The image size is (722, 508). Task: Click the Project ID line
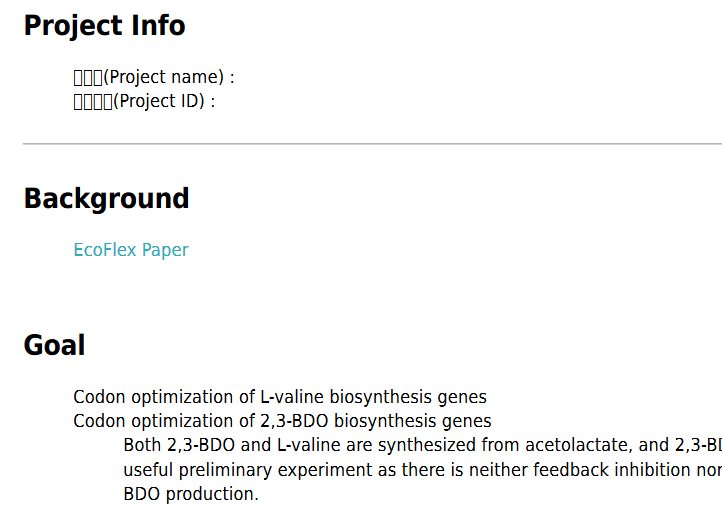coord(144,101)
